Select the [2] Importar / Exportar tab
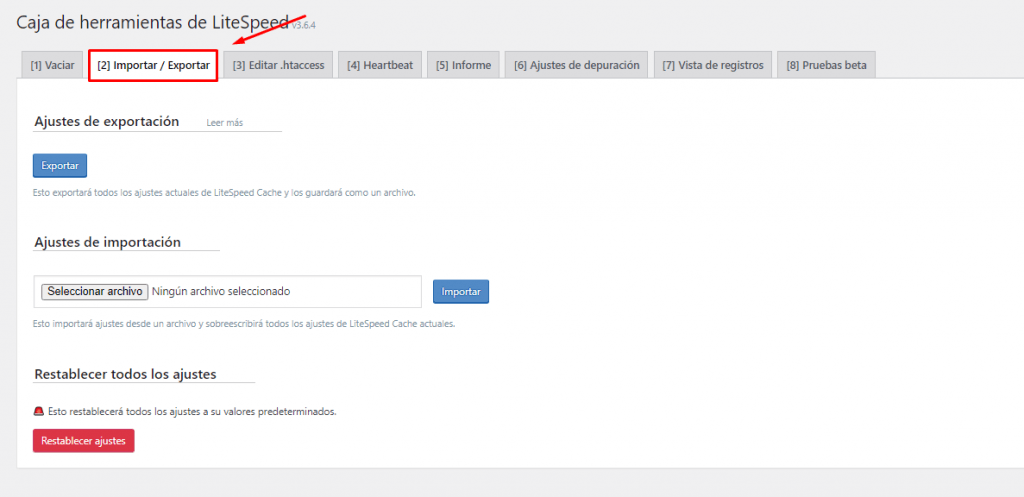This screenshot has height=497, width=1024. click(x=153, y=65)
